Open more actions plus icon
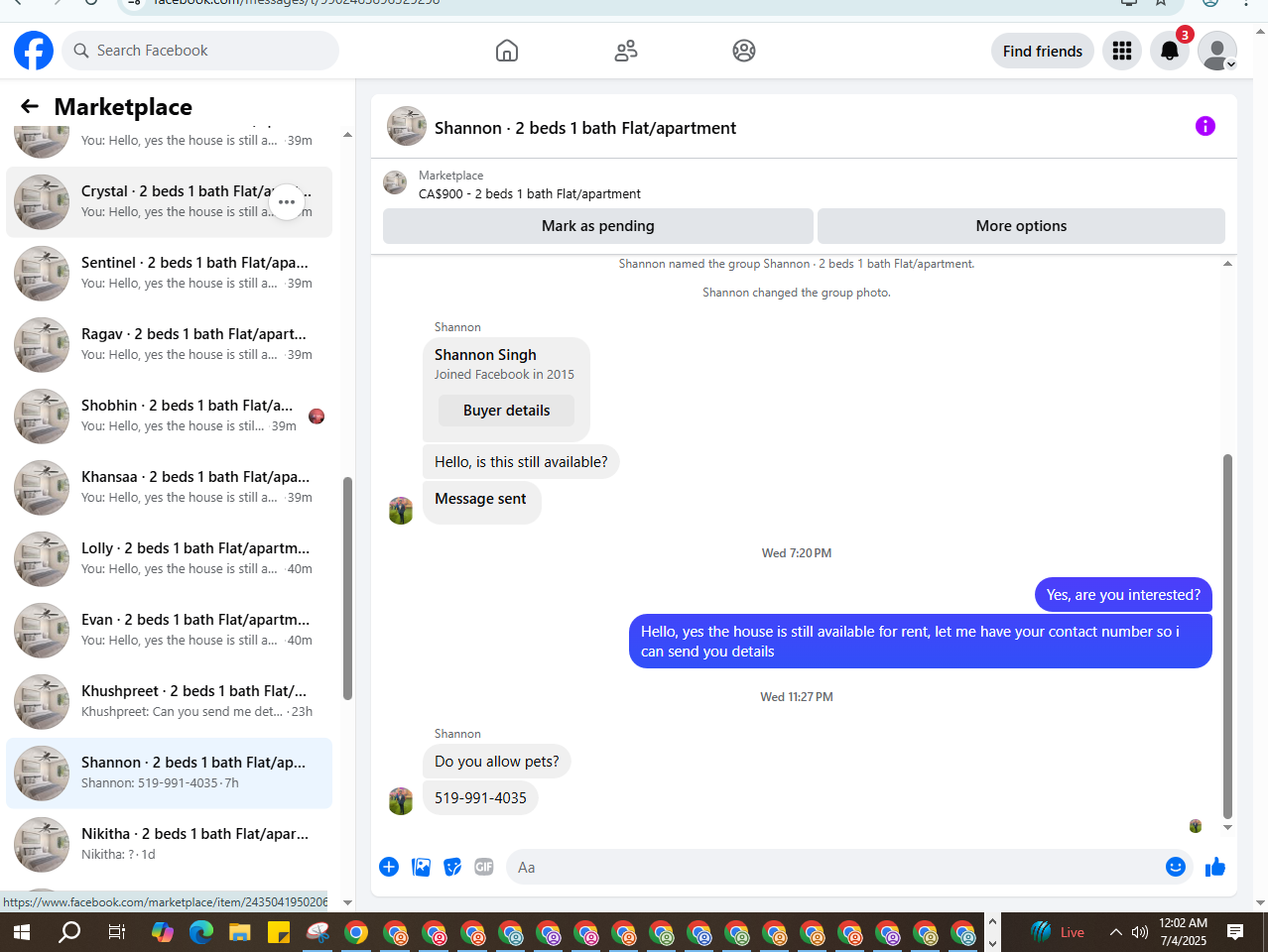 click(x=389, y=867)
